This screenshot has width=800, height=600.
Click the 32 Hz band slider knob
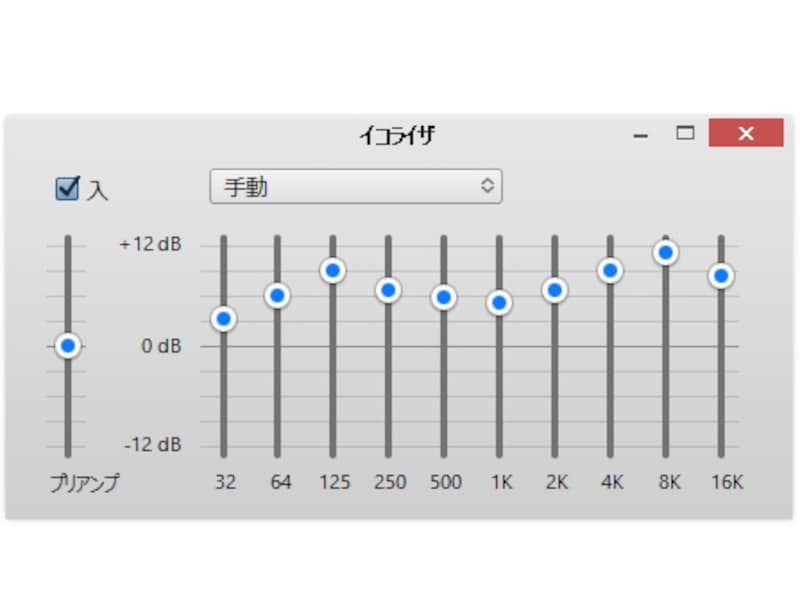[x=224, y=318]
